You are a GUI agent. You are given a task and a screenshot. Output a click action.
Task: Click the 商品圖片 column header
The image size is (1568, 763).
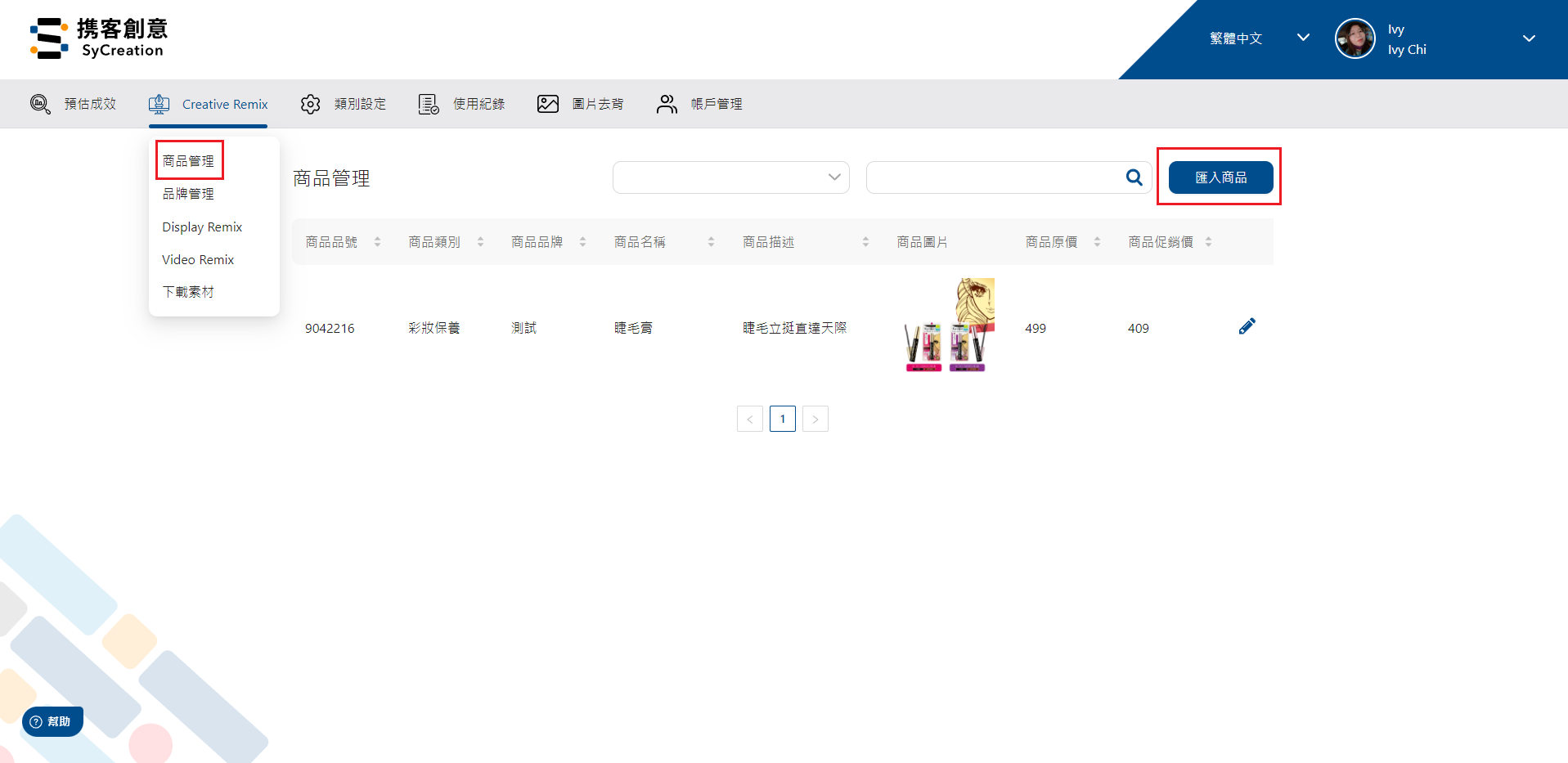tap(922, 242)
